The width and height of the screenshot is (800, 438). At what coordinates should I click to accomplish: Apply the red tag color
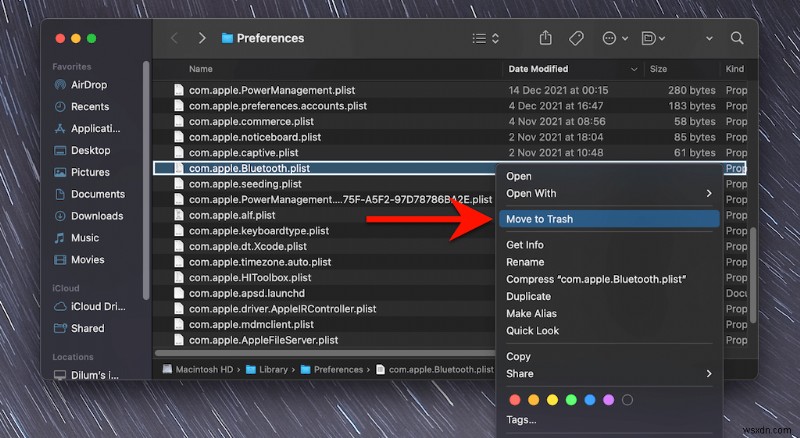click(x=515, y=400)
